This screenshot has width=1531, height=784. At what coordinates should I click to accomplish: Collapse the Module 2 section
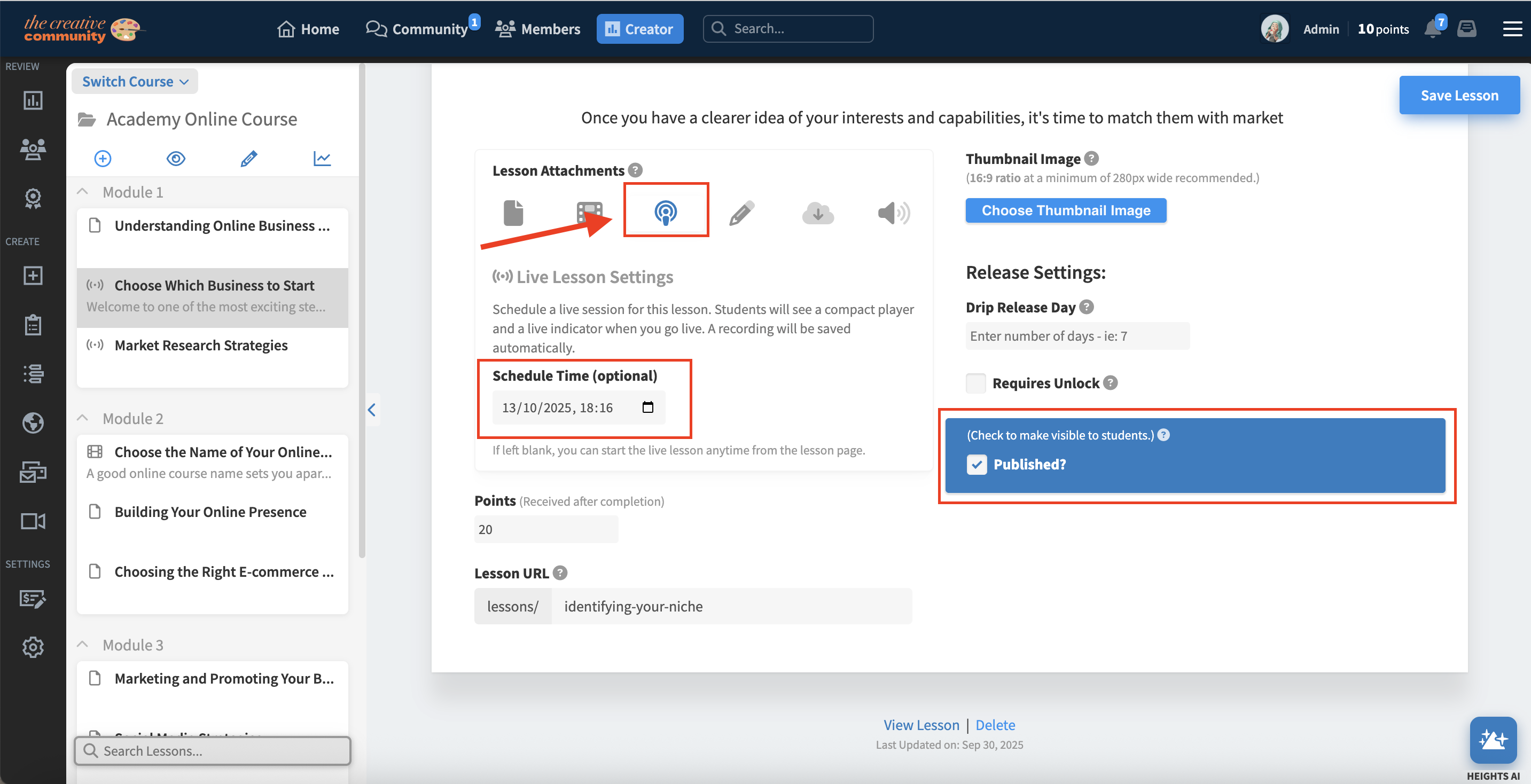(x=83, y=419)
